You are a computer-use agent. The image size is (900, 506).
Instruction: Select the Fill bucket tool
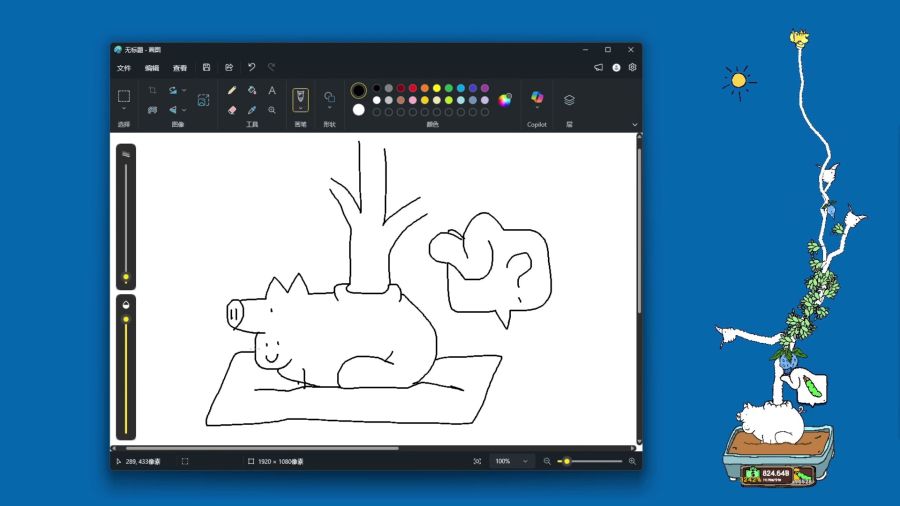[x=252, y=90]
